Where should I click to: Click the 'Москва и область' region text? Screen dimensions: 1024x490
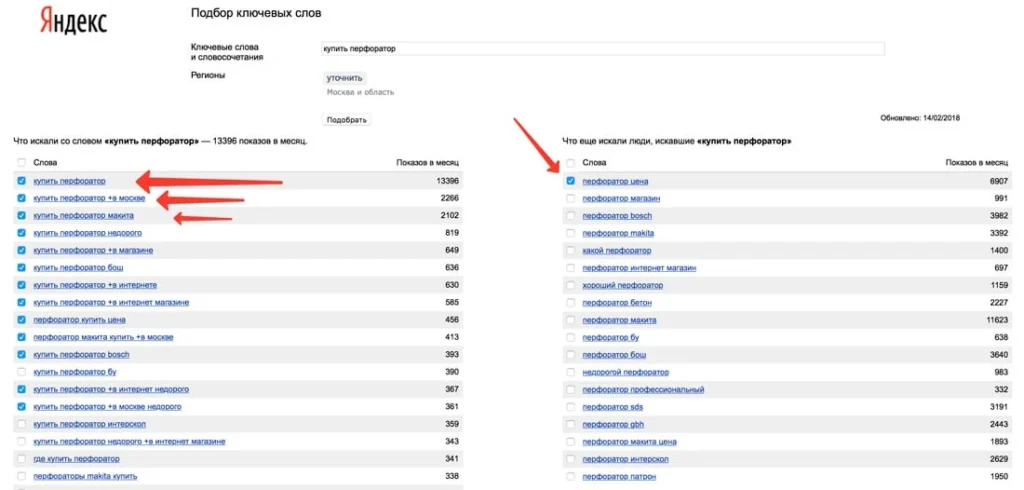(360, 92)
